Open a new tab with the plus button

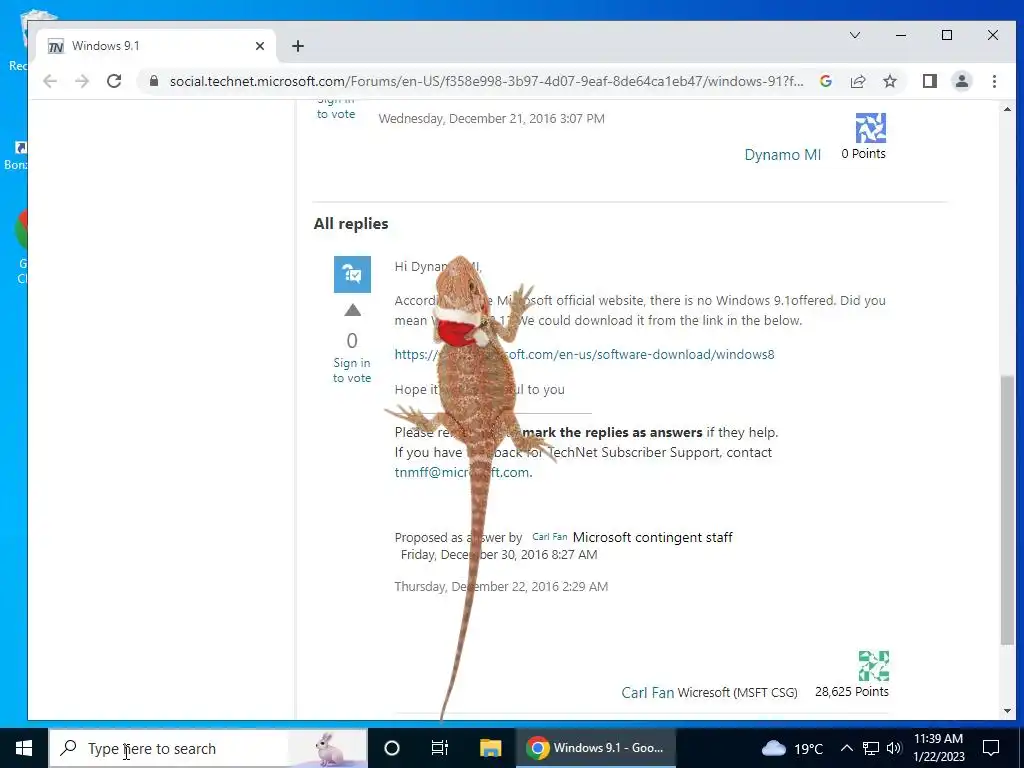(298, 46)
